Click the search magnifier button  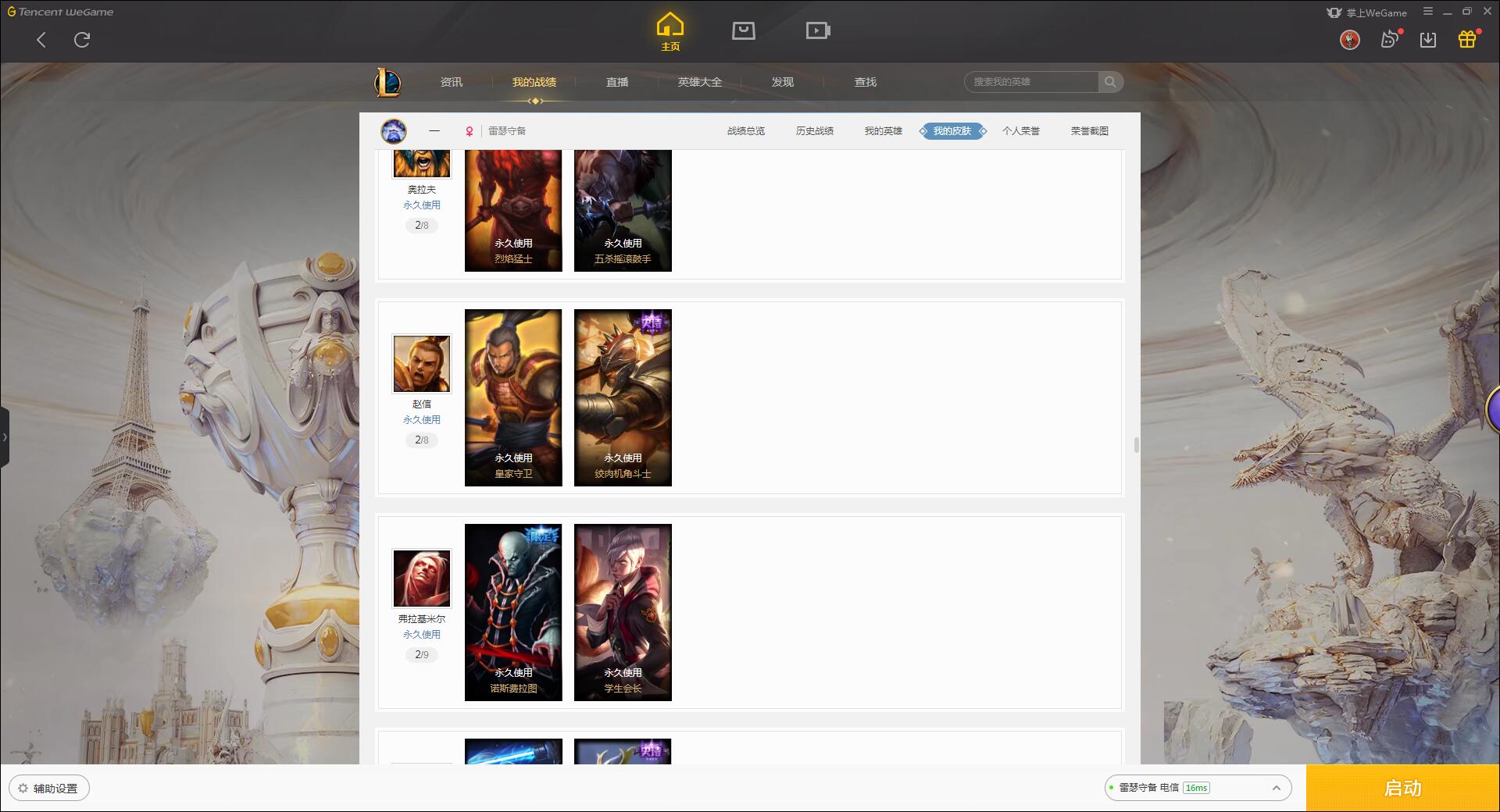(1110, 82)
